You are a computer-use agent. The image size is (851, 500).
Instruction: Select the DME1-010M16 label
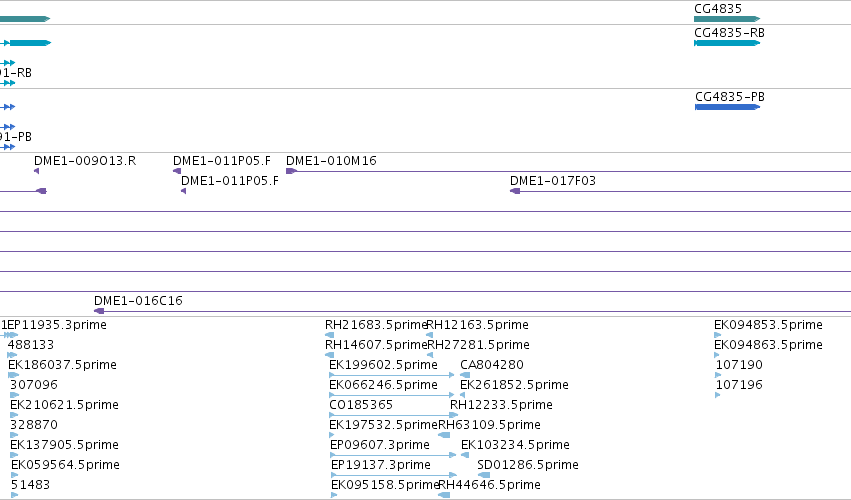[x=331, y=161]
